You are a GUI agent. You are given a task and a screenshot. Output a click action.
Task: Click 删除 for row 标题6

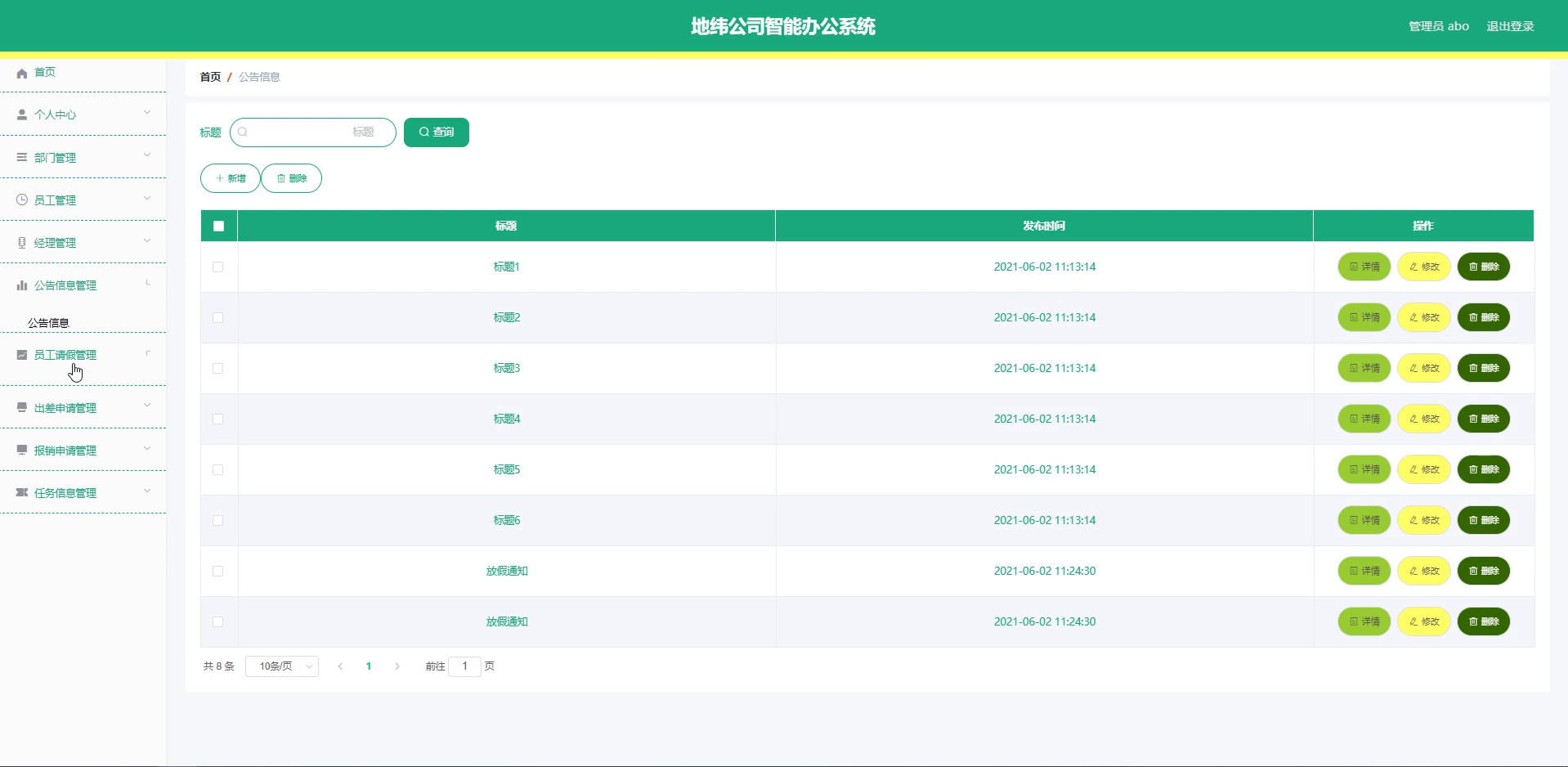click(x=1484, y=520)
